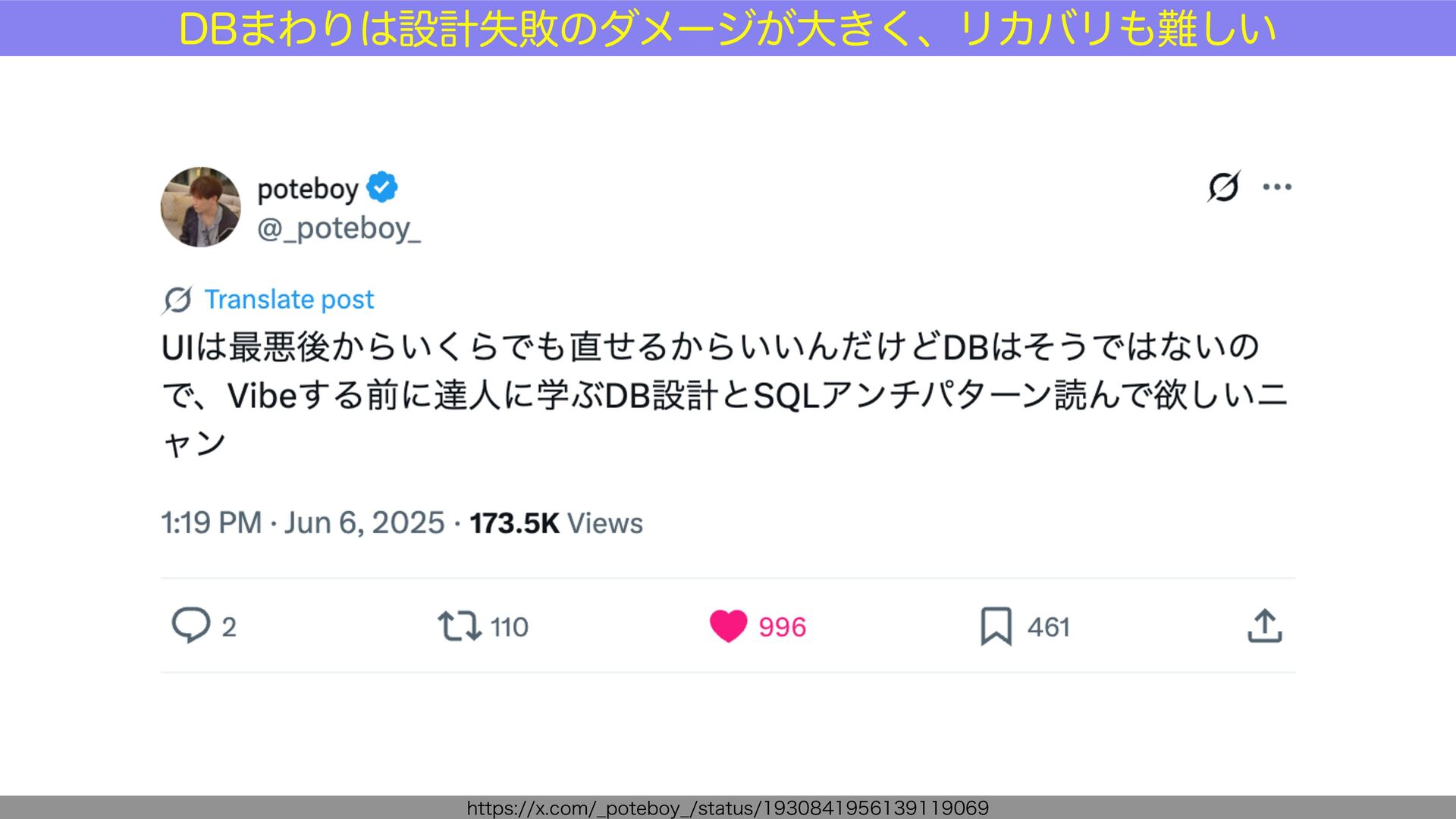Image resolution: width=1456 pixels, height=819 pixels.
Task: Click the blue verified checkmark badge
Action: 382,187
